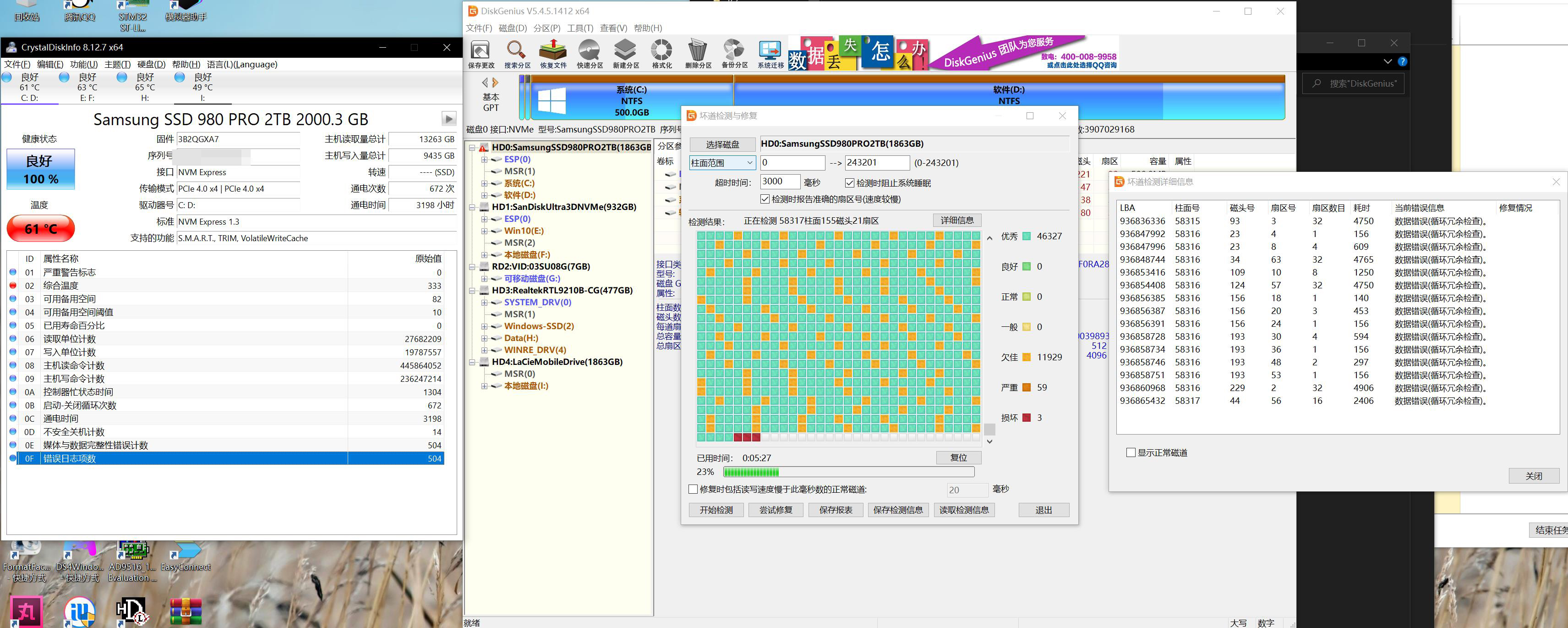The image size is (1568, 628).
Task: Open the 文件(F) menu in CrystalDiskInfo
Action: click(x=17, y=64)
